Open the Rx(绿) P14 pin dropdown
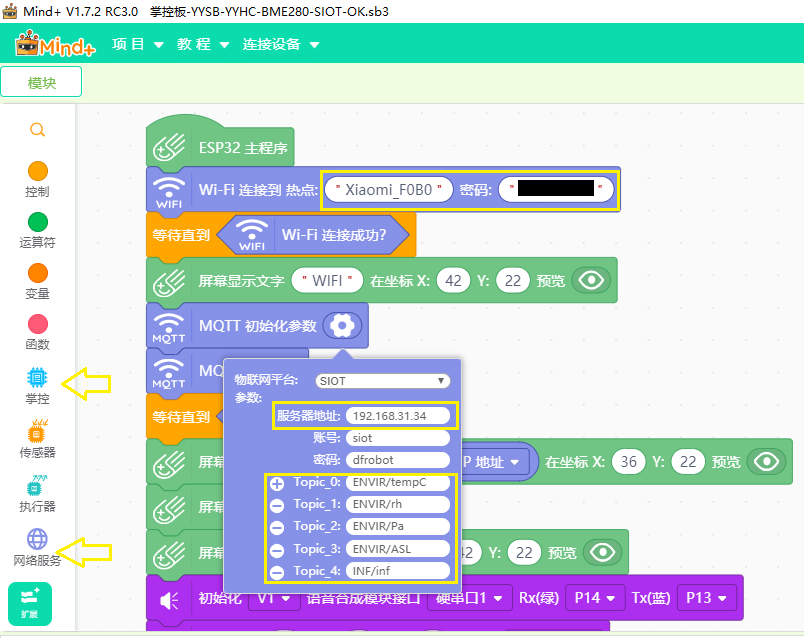804x638 pixels. tap(595, 598)
